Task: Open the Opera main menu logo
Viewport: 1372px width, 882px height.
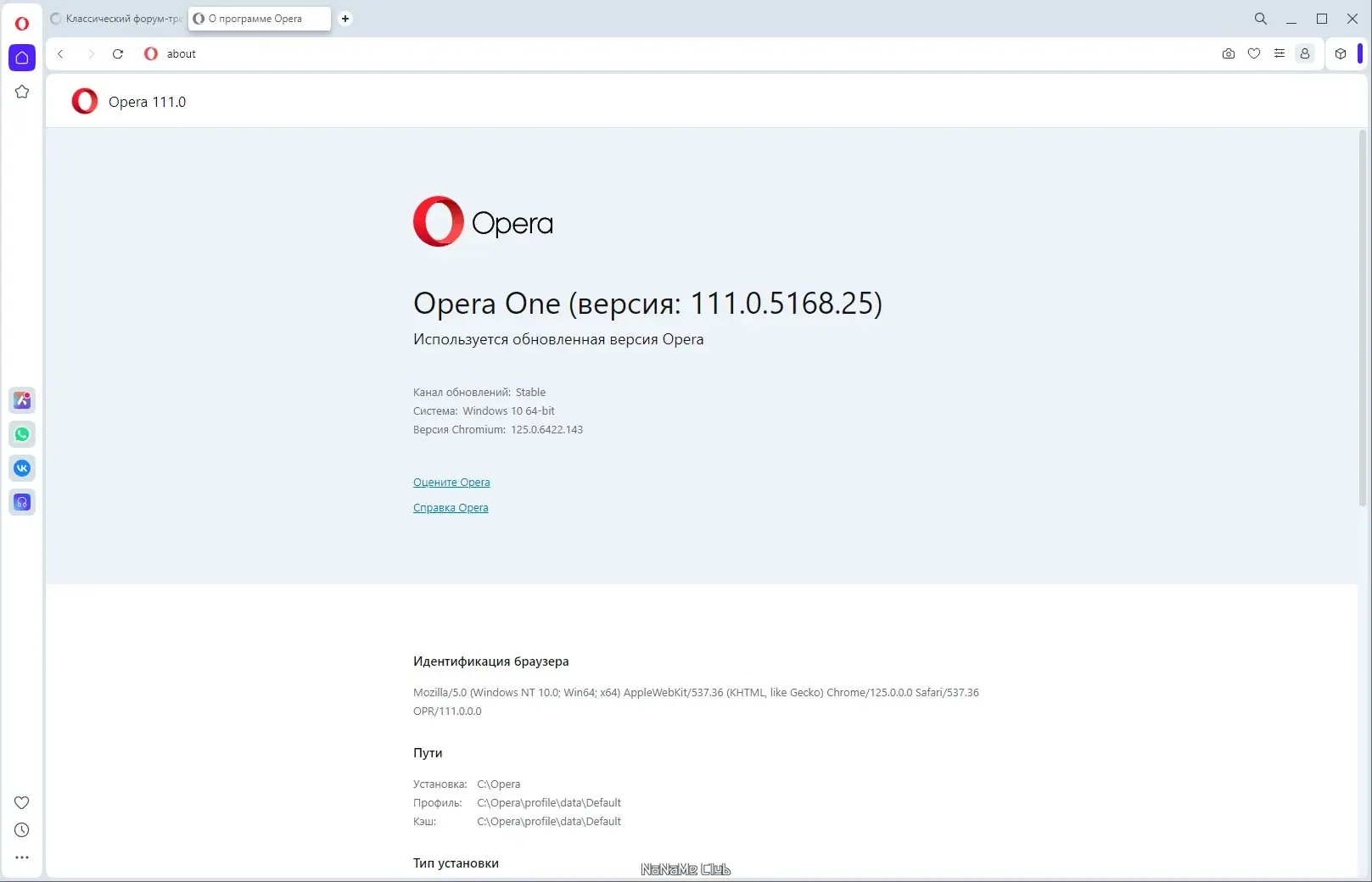Action: click(22, 23)
